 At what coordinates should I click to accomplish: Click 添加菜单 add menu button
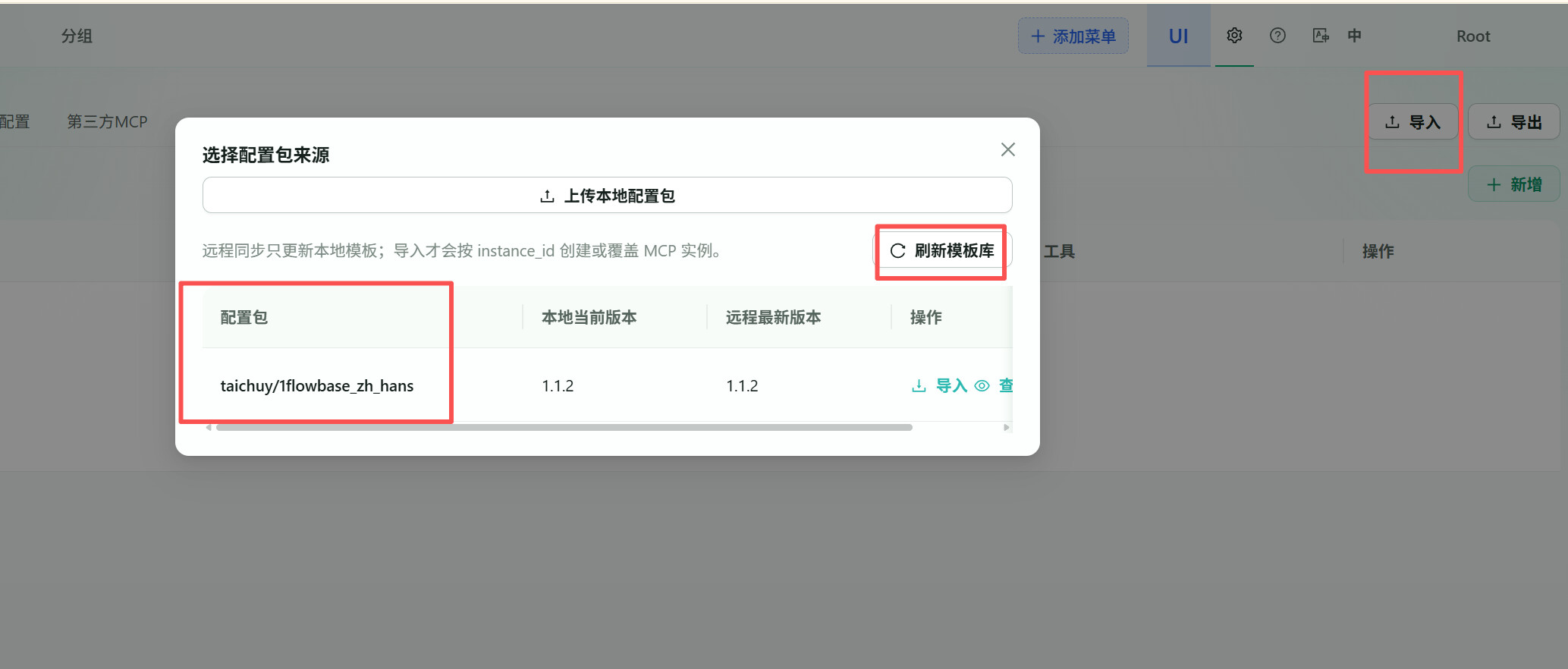(1073, 36)
